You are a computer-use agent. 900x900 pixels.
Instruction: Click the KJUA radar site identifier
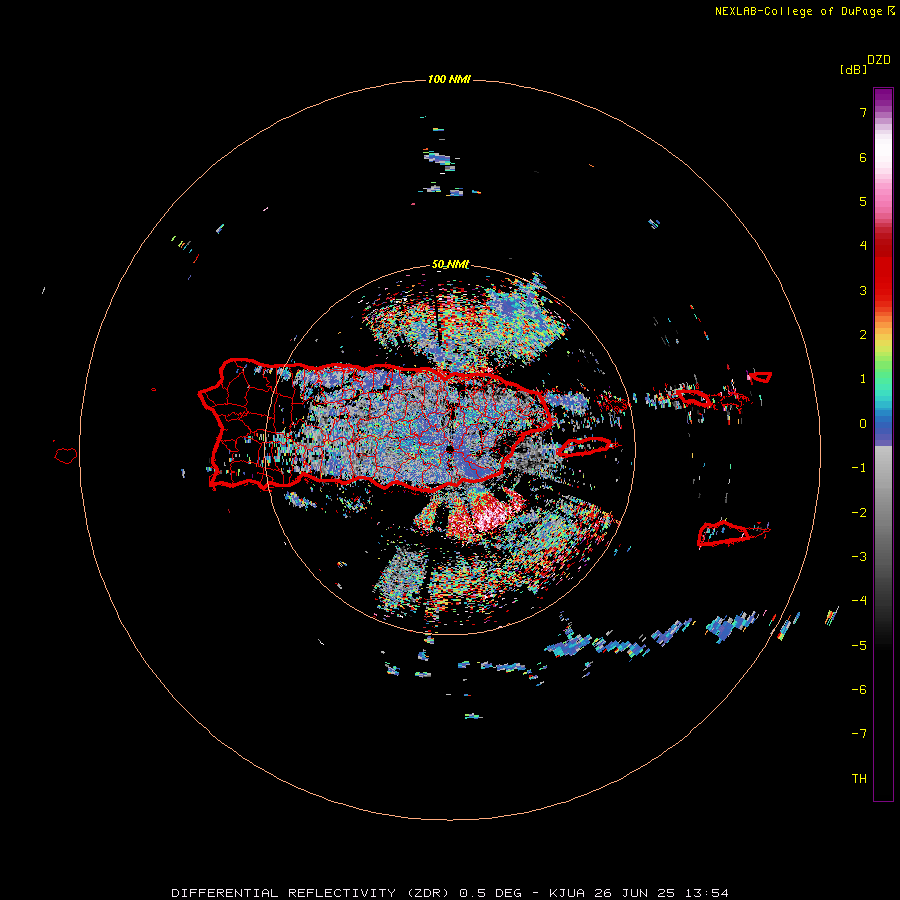click(567, 893)
